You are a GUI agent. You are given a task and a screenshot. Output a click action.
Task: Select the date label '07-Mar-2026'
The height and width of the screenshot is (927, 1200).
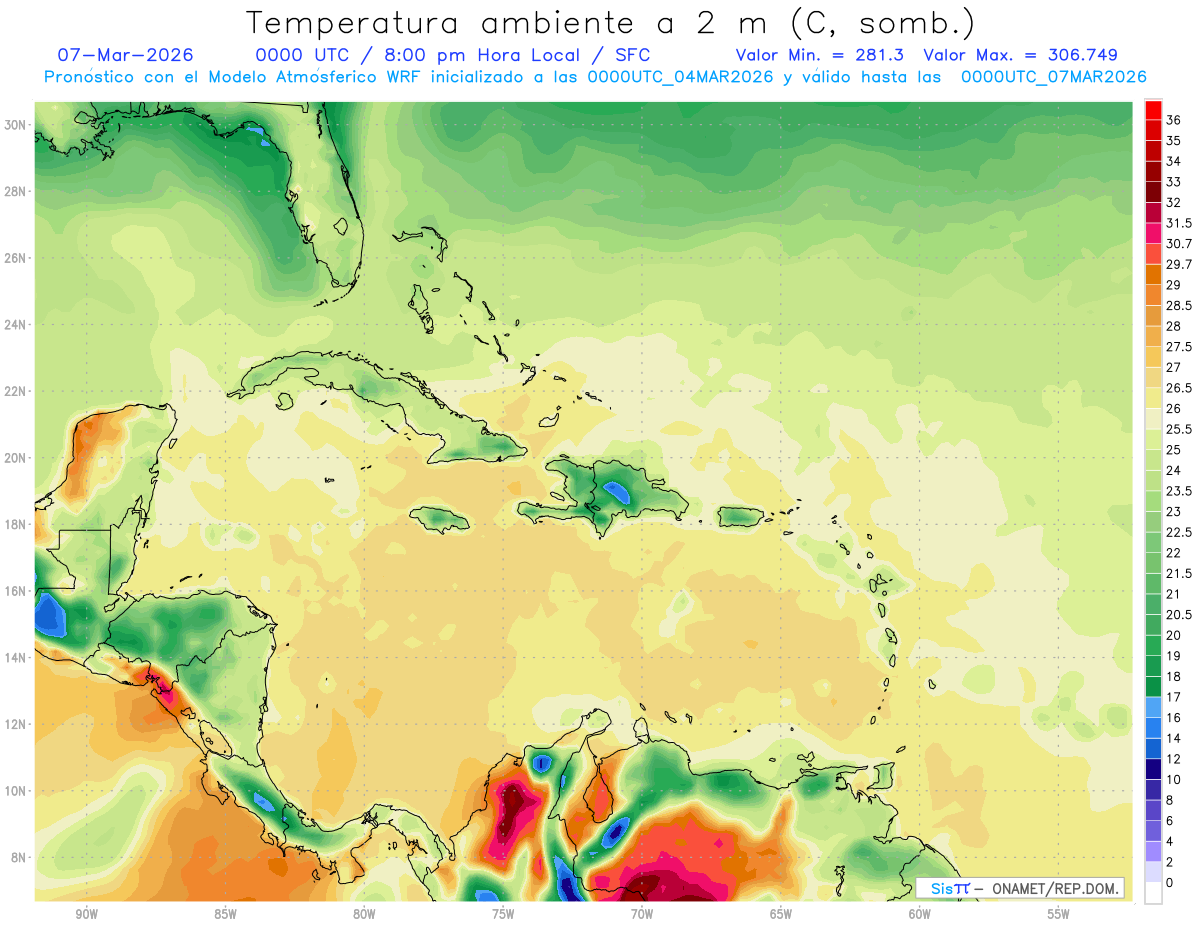pos(125,55)
